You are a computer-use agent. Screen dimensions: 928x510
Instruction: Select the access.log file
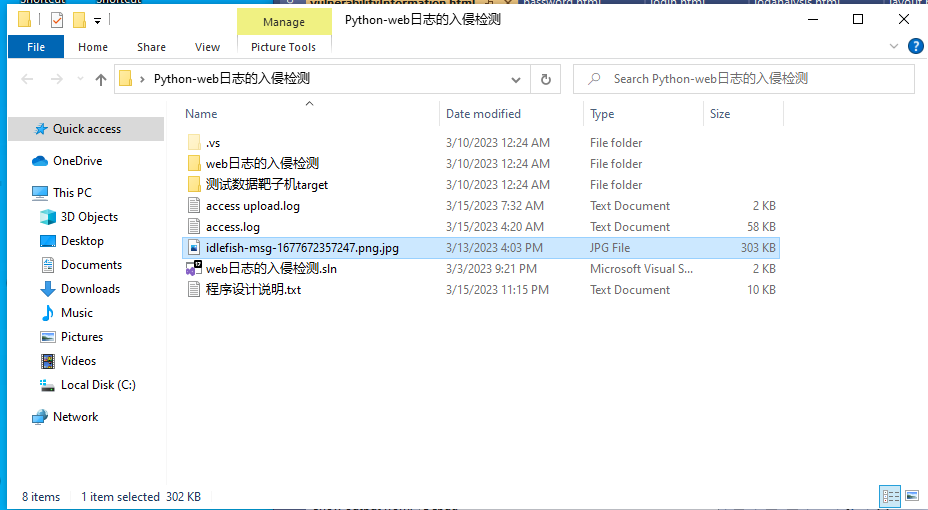[233, 227]
